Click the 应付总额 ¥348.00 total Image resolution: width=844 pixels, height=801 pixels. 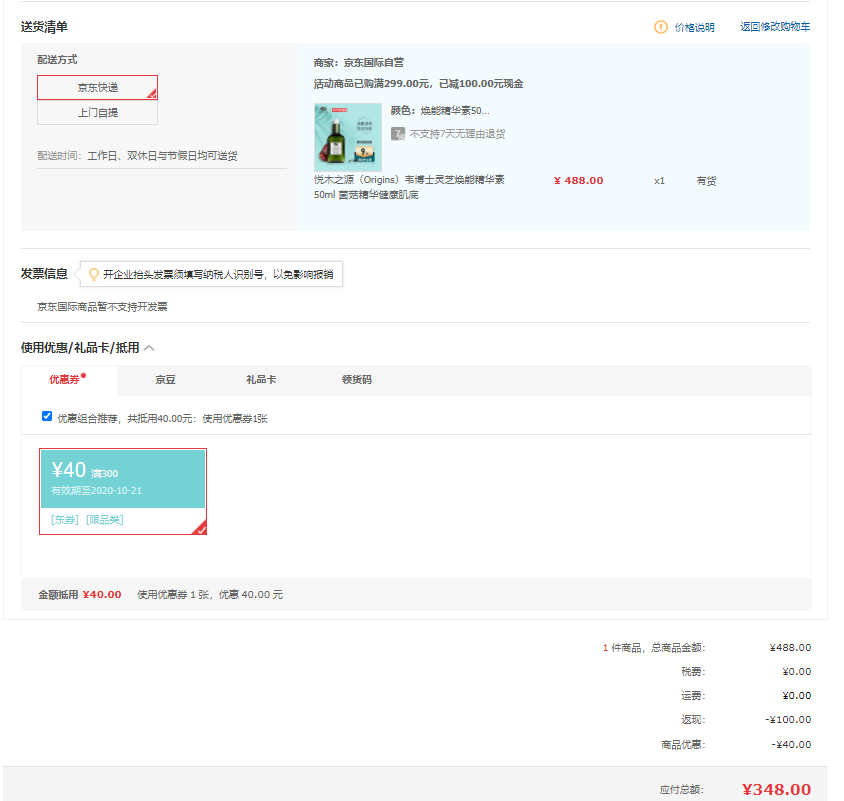[776, 790]
